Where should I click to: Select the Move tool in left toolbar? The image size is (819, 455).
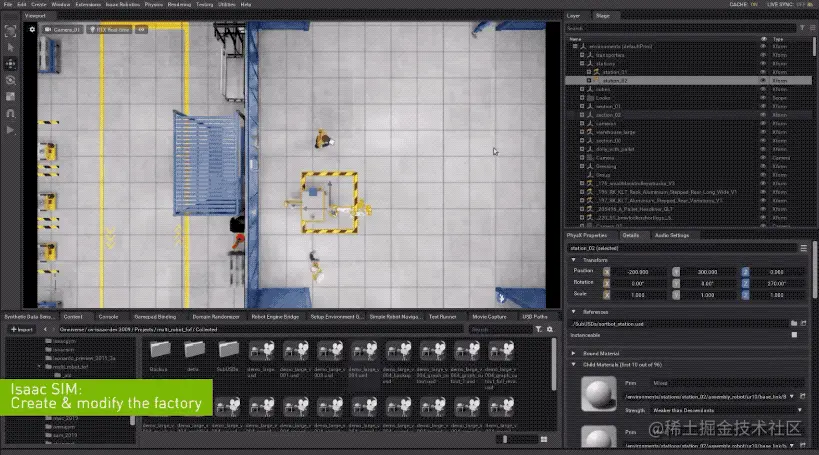(10, 64)
